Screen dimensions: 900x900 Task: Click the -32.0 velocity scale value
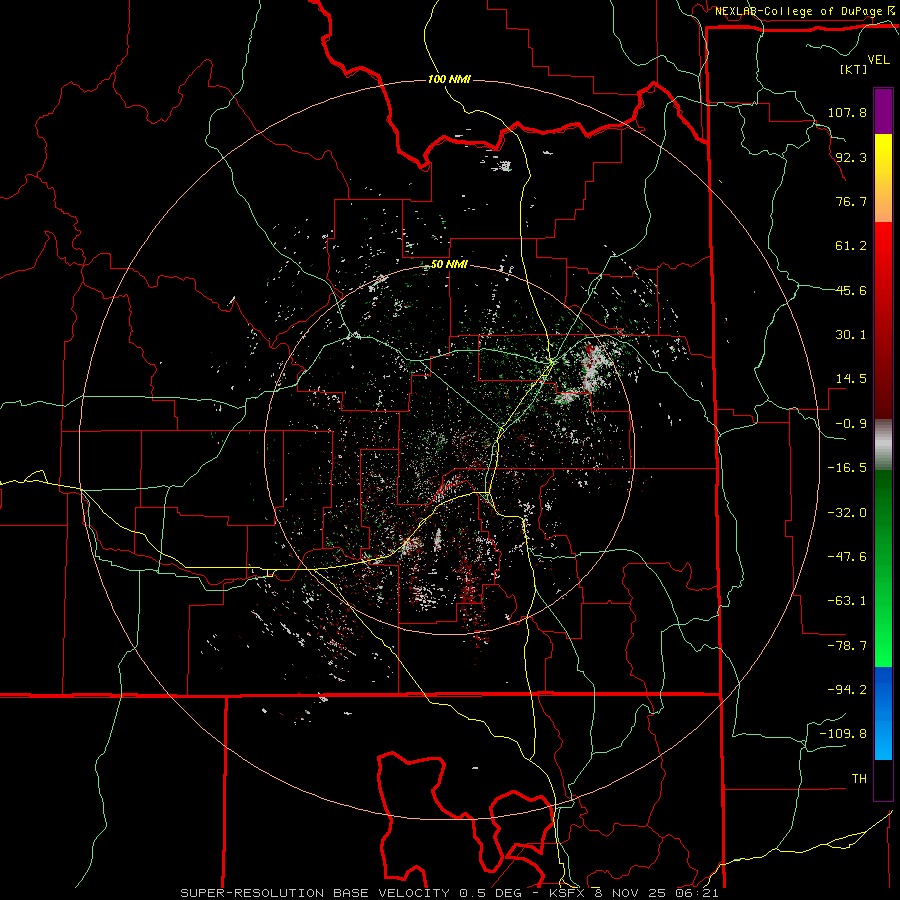tap(847, 513)
